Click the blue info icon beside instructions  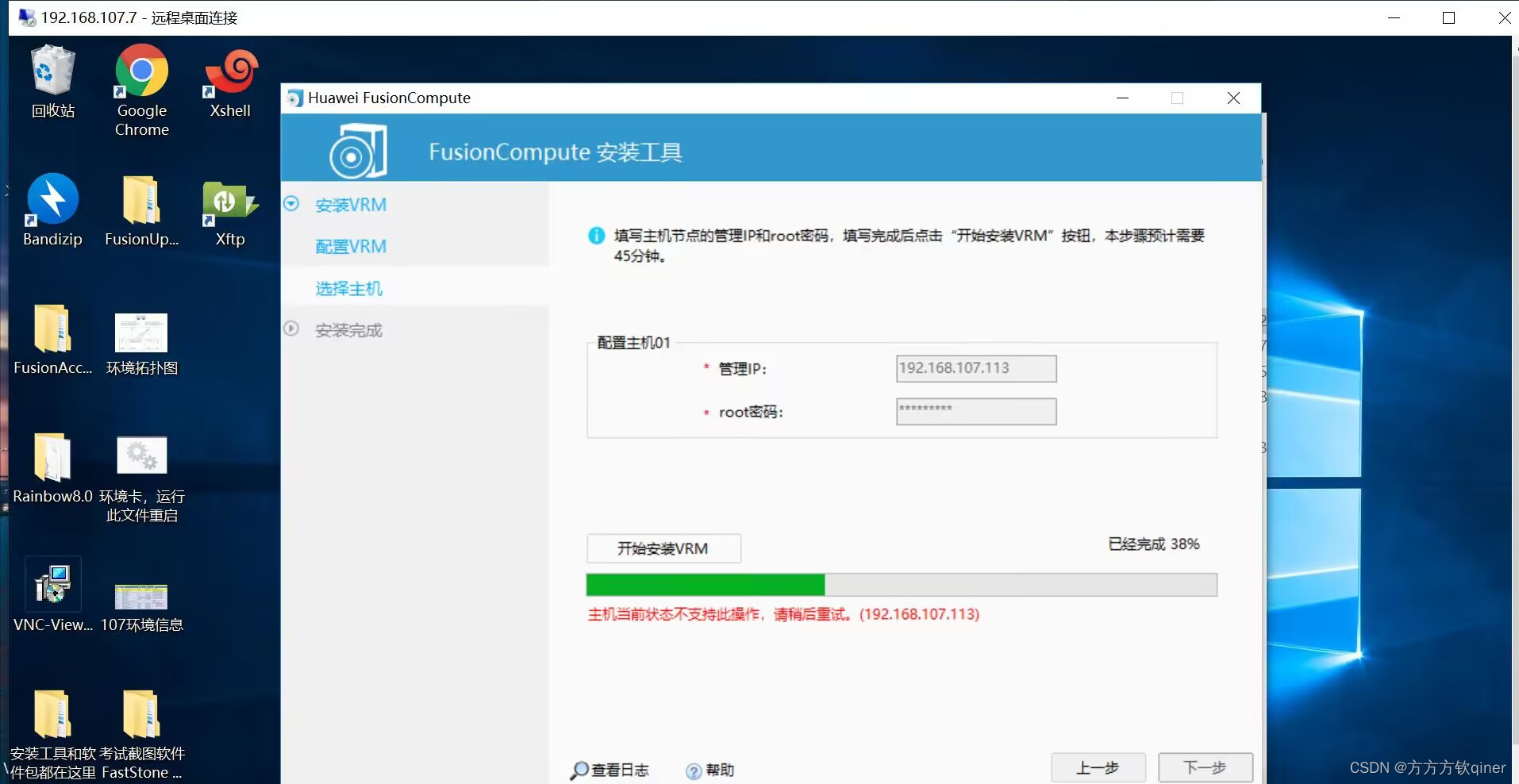pyautogui.click(x=596, y=236)
